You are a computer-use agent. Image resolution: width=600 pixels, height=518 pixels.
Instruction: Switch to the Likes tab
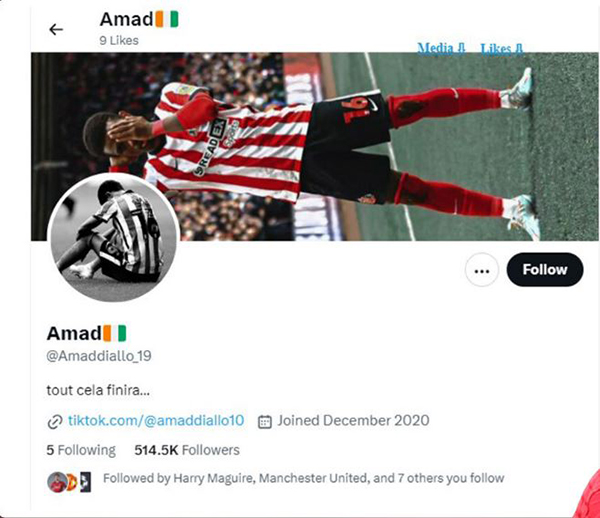pos(502,49)
